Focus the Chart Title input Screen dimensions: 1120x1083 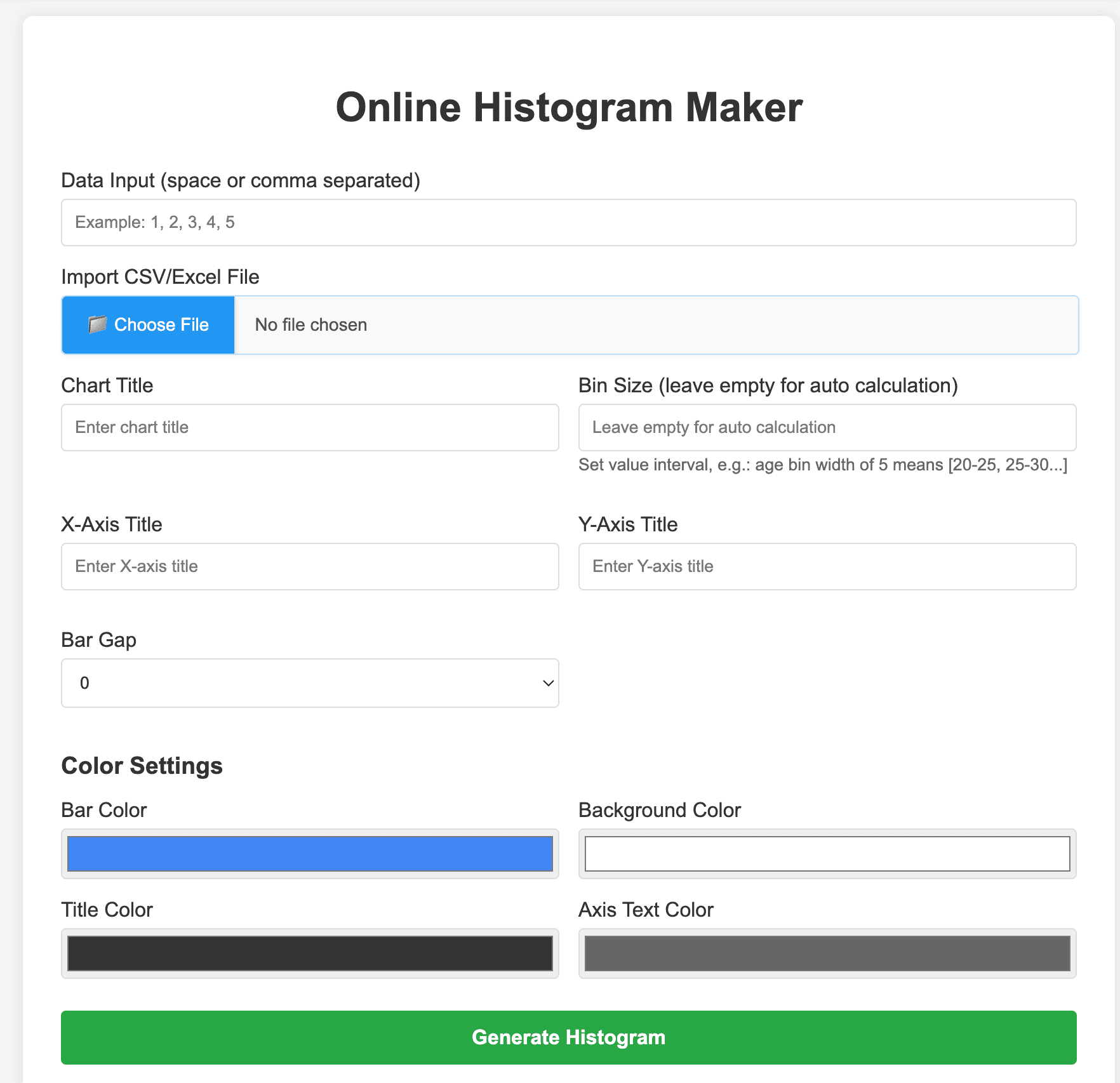[310, 427]
